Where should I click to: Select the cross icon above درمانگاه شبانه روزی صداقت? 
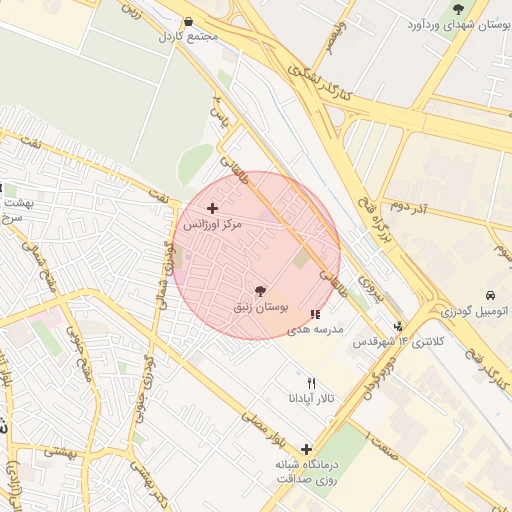[x=306, y=449]
